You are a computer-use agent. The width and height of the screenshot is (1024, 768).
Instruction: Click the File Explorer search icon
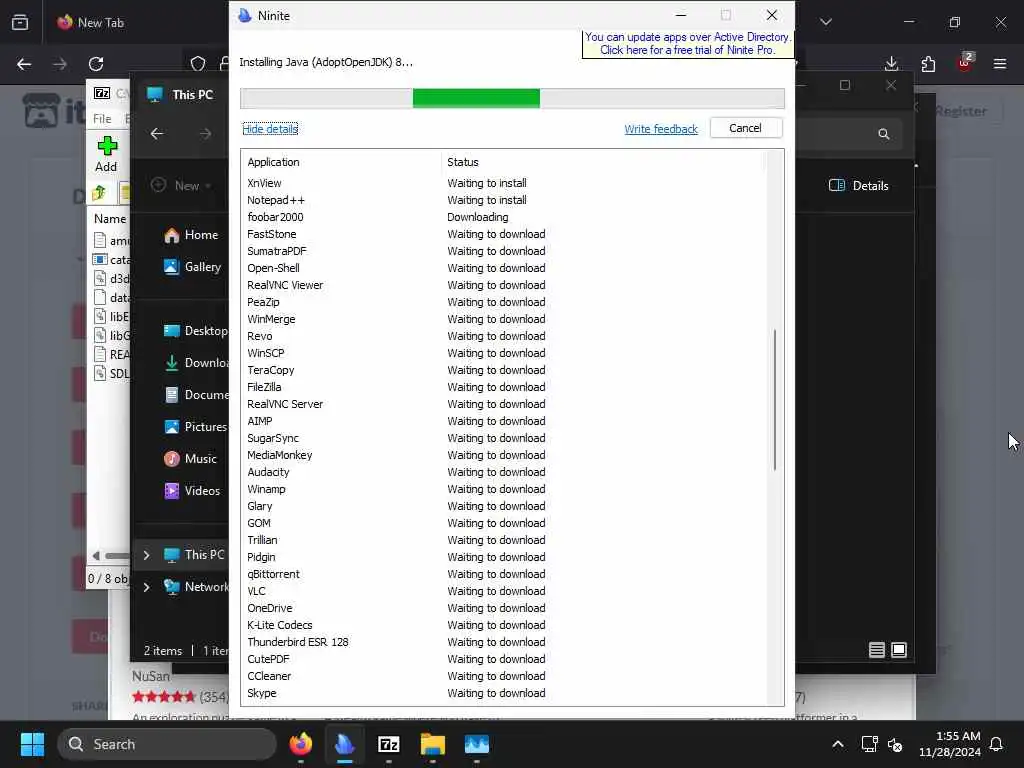(884, 134)
